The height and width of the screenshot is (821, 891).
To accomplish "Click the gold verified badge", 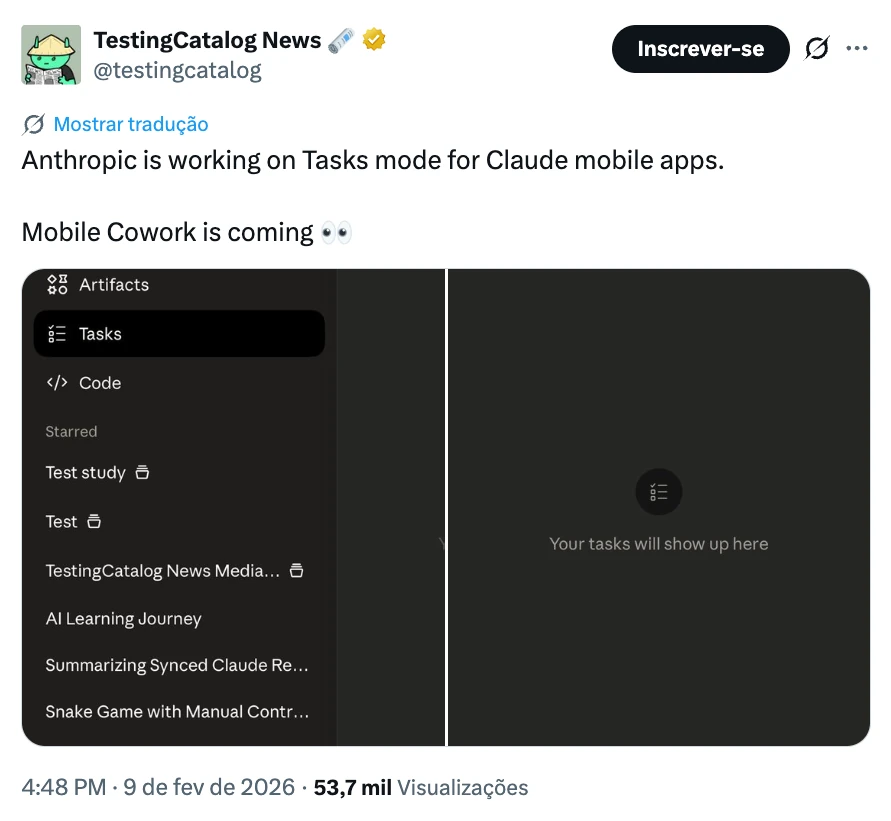I will click(374, 40).
